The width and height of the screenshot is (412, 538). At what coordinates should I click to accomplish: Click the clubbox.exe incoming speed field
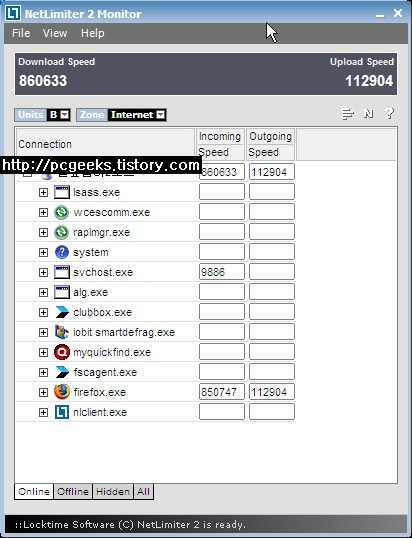point(222,312)
